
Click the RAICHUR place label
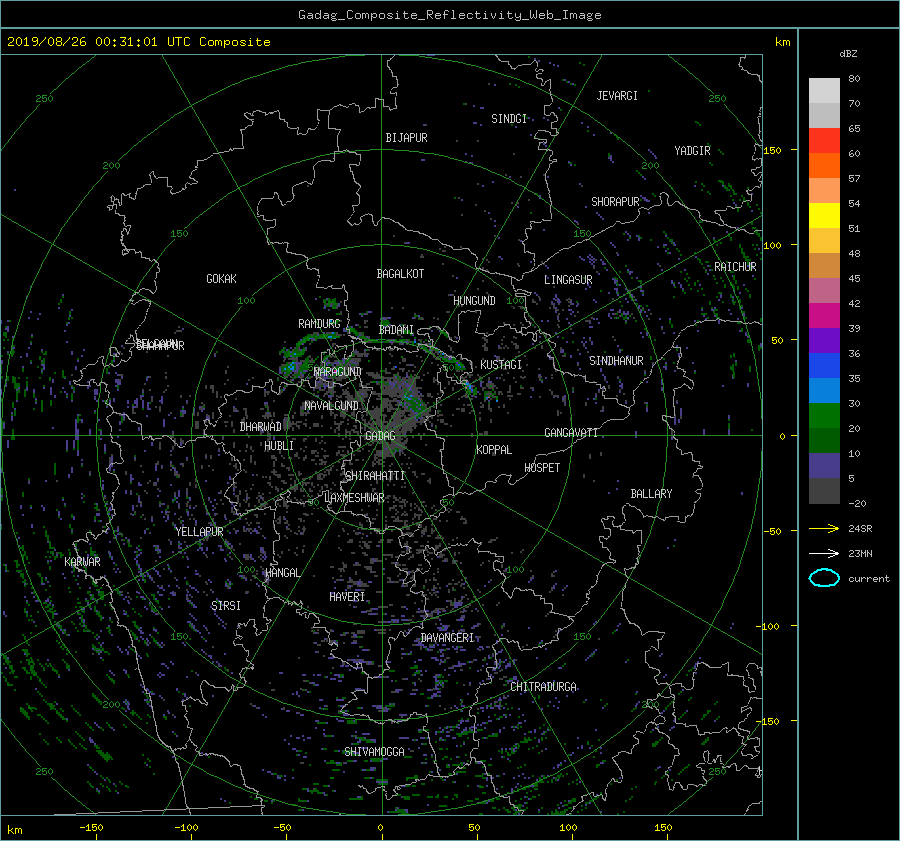(735, 267)
